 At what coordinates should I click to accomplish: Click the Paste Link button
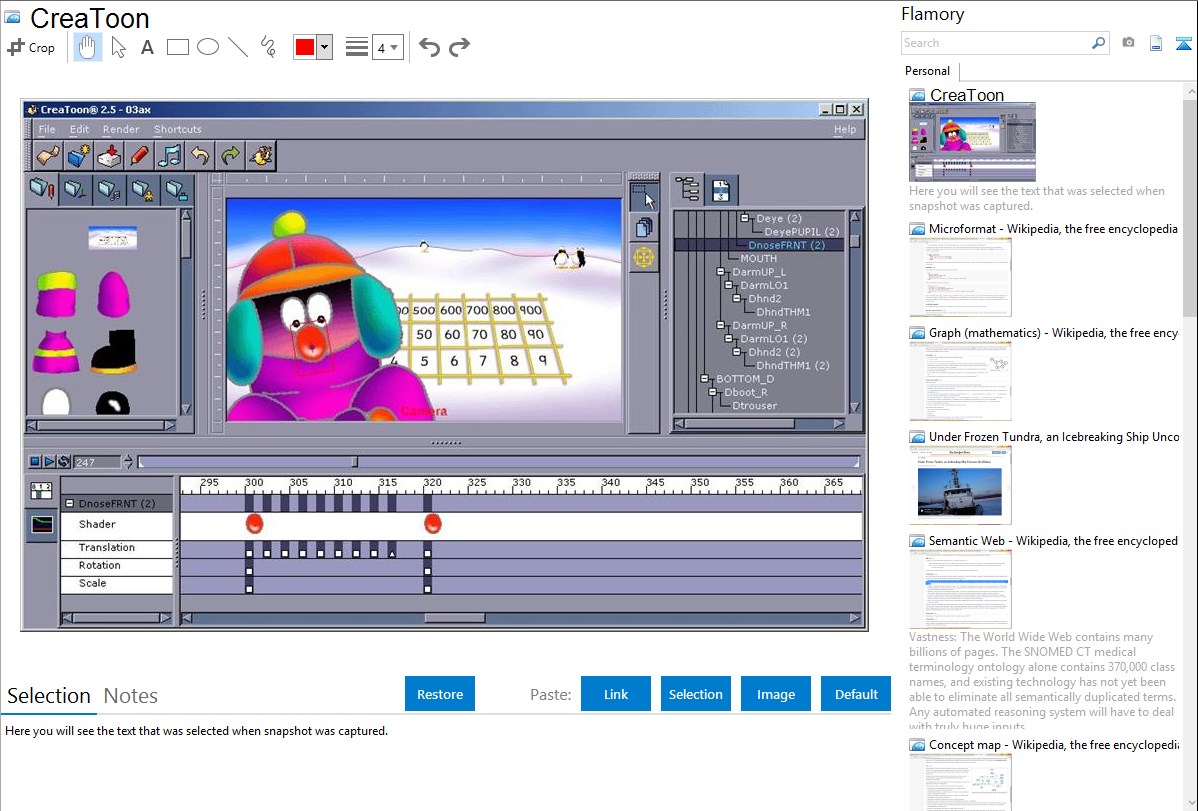(616, 694)
